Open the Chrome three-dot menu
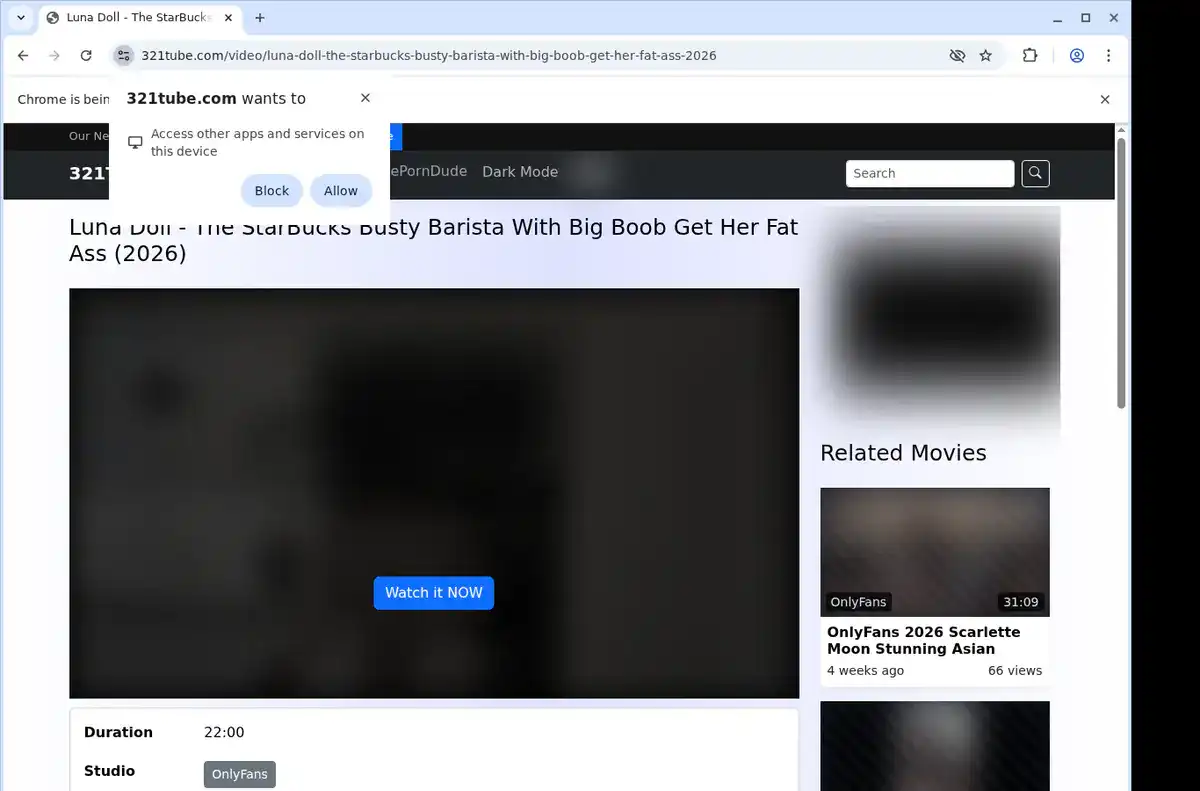Screen dimensions: 1200x791 point(1108,56)
